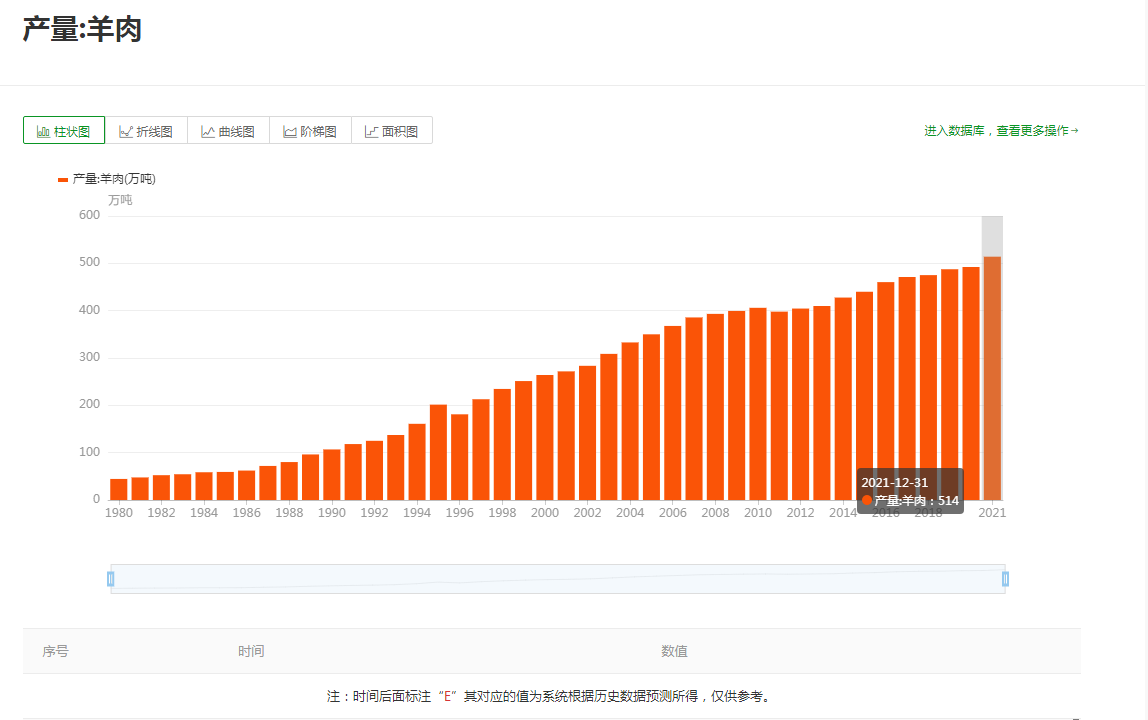Click the 折线图 line chart icon
Image resolution: width=1148 pixels, height=720 pixels.
(x=126, y=131)
